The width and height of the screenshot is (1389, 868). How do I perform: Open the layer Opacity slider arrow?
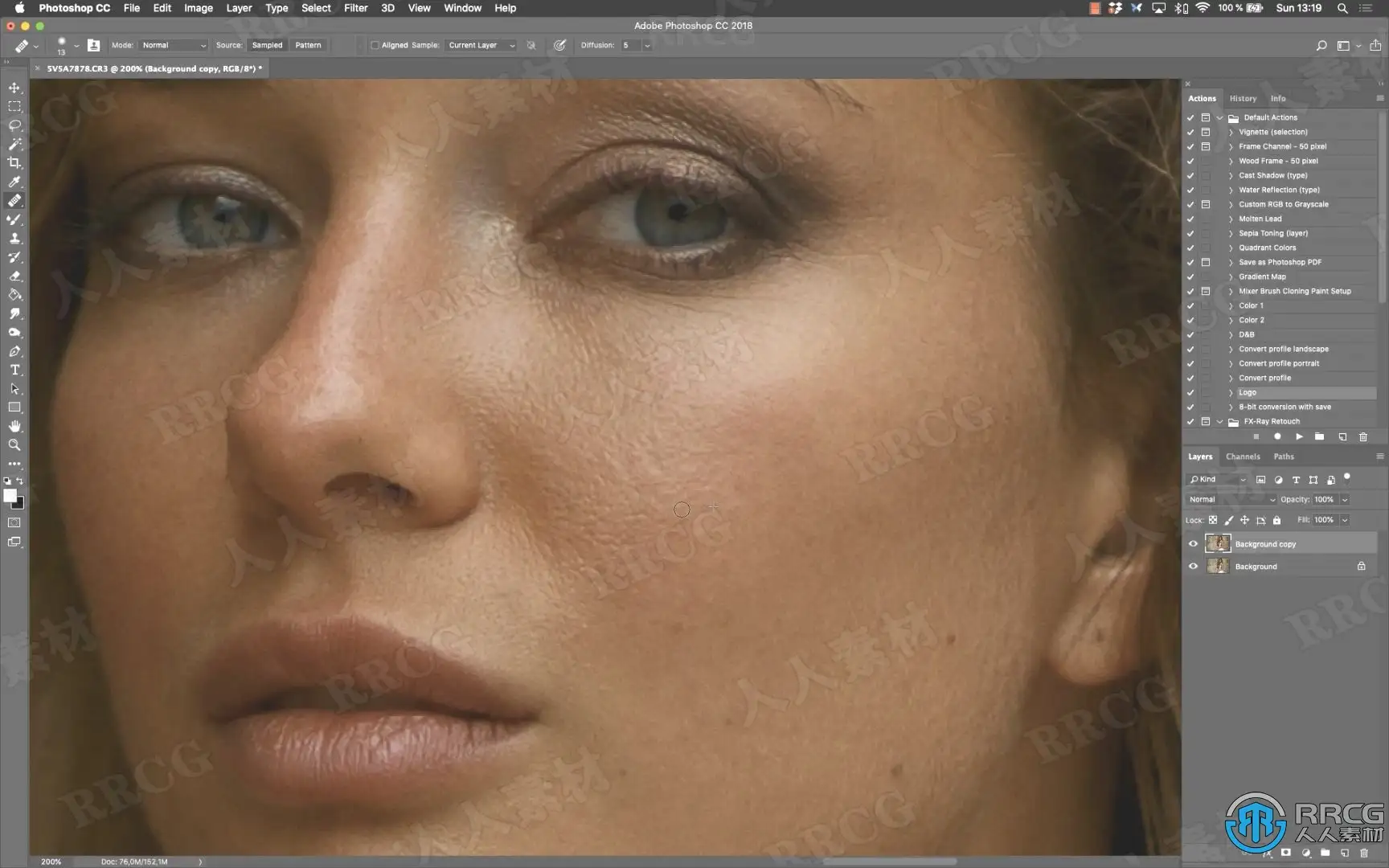1345,500
